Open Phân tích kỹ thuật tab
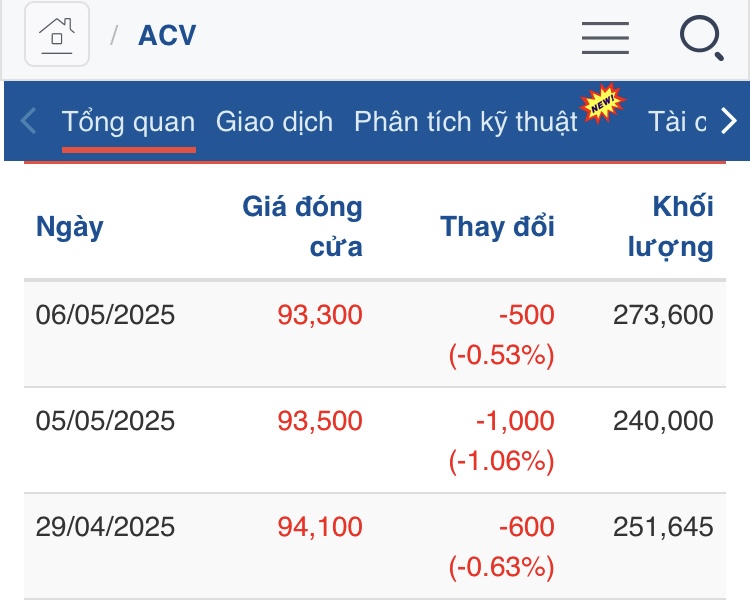750x601 pixels. click(466, 122)
